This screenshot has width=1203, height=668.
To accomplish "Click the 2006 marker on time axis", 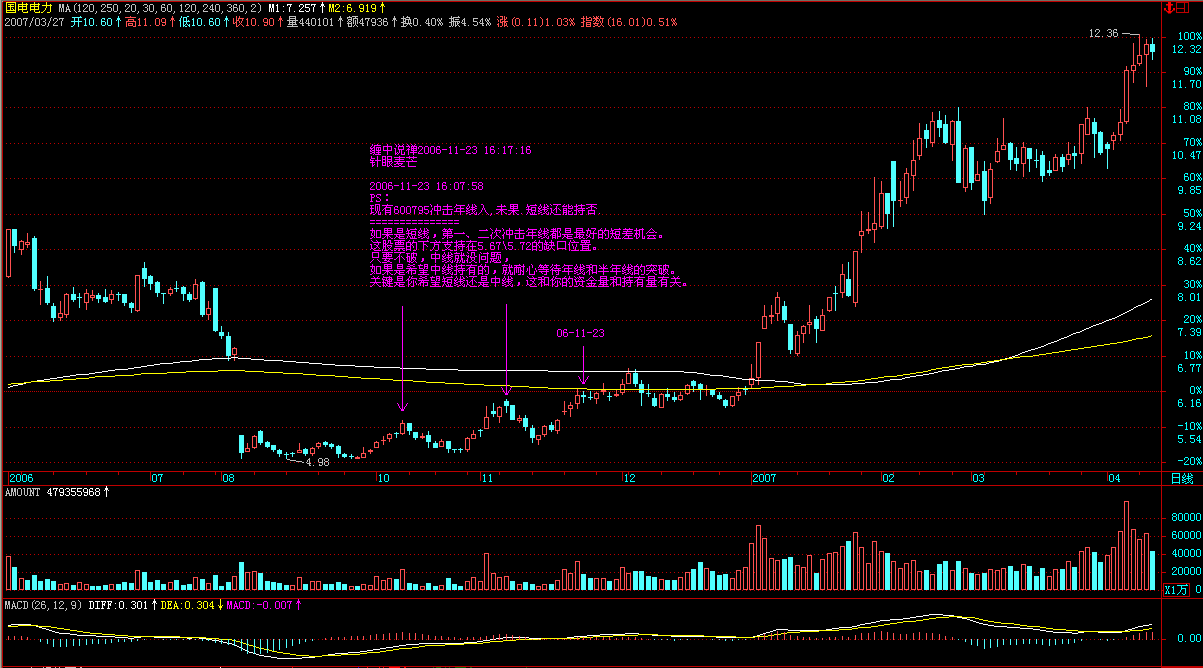I will (x=20, y=479).
